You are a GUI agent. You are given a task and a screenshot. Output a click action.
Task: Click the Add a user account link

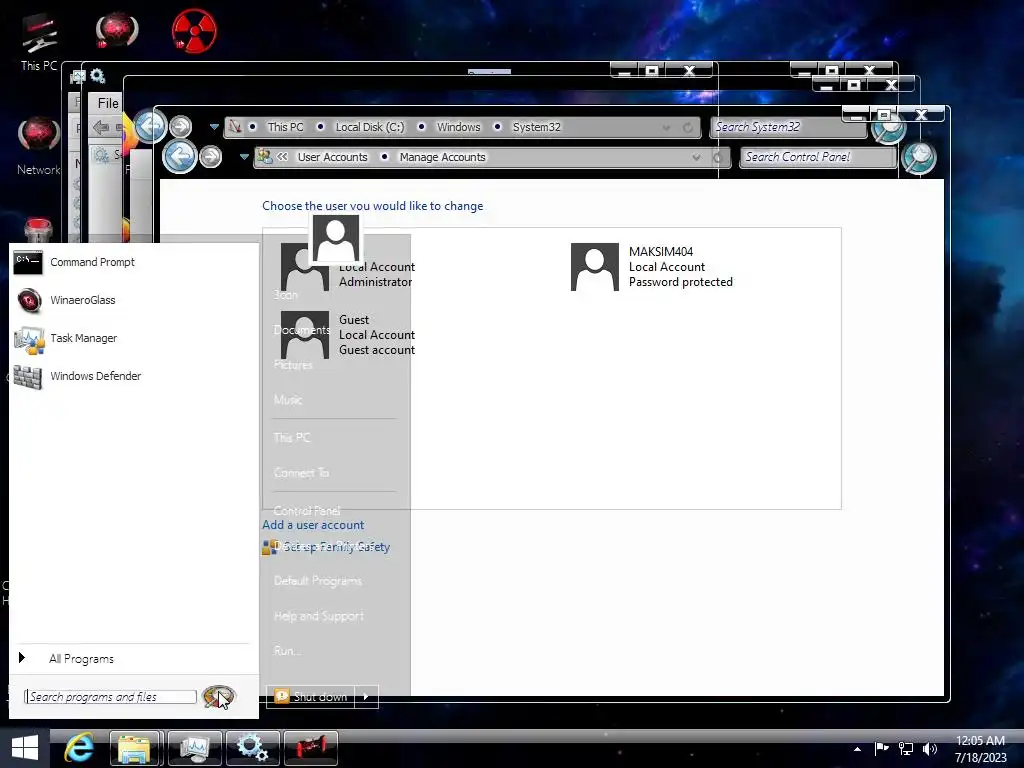coord(313,525)
